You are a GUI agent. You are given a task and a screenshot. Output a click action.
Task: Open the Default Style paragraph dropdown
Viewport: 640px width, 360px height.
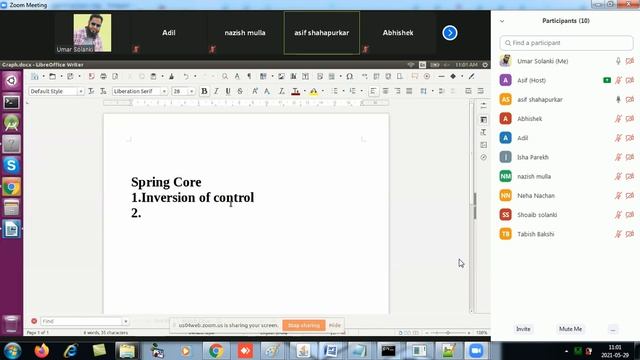coord(80,91)
